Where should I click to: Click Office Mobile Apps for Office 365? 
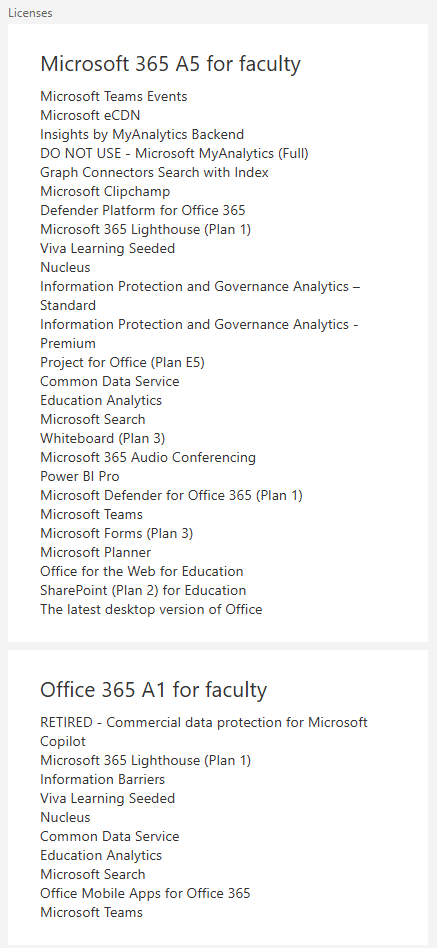[145, 893]
